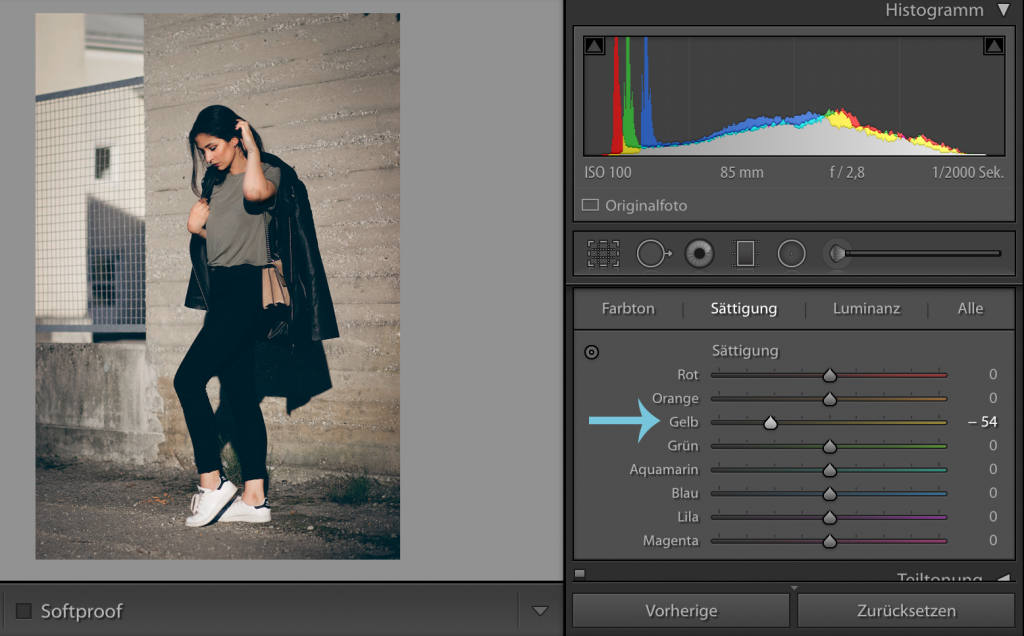Click the 'ISO 100' text under histogram
The height and width of the screenshot is (636, 1024).
click(x=607, y=172)
